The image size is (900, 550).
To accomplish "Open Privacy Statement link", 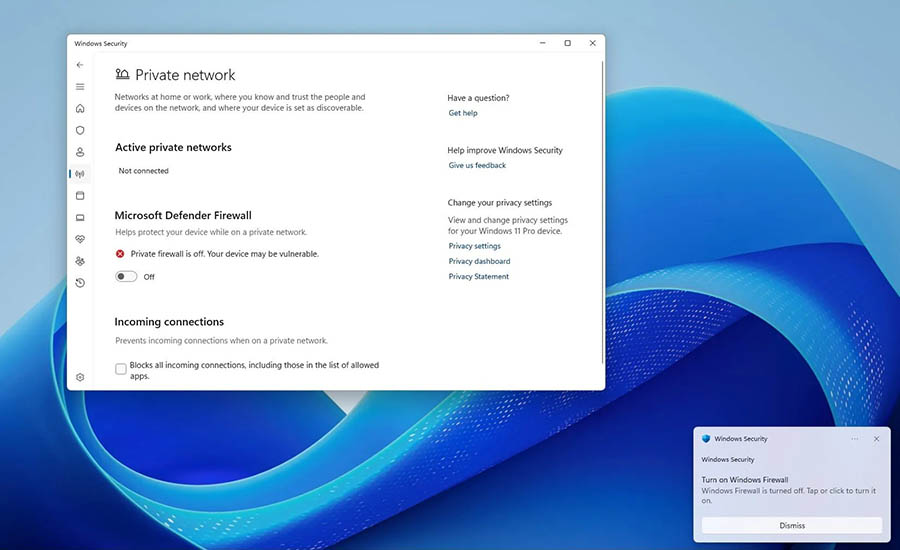I will click(x=479, y=277).
